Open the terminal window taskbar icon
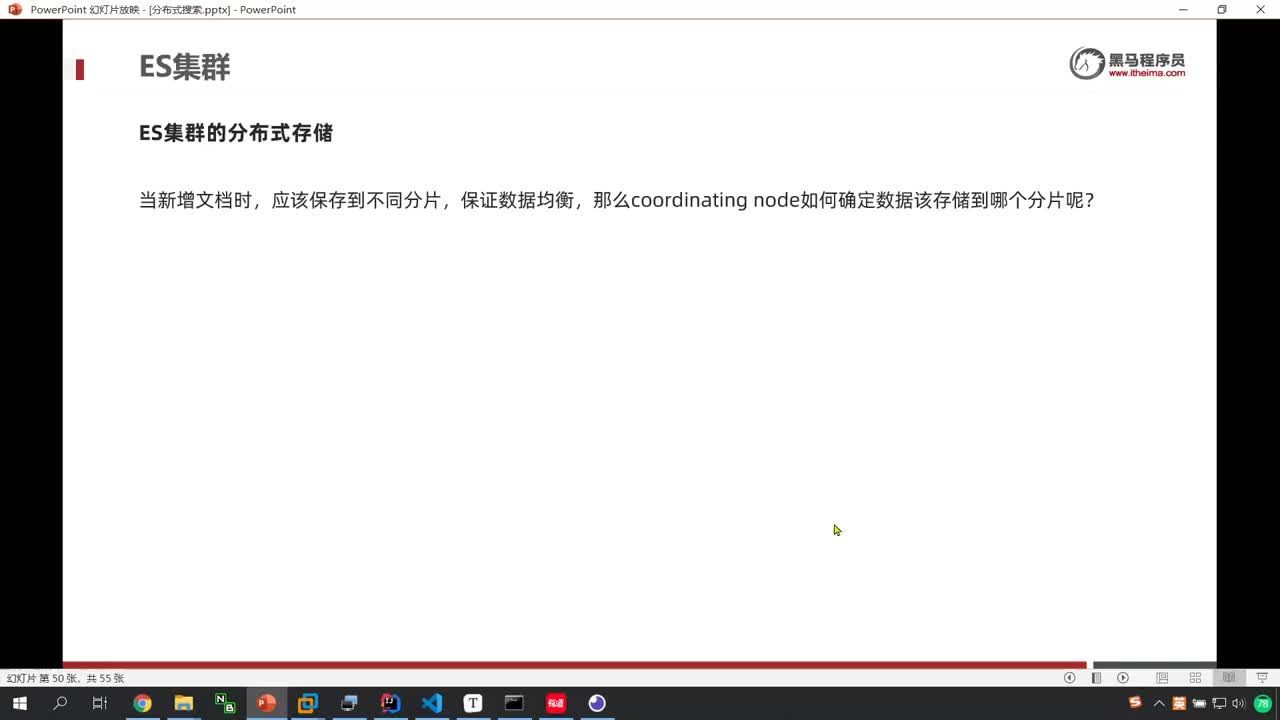Image resolution: width=1280 pixels, height=720 pixels. 514,703
